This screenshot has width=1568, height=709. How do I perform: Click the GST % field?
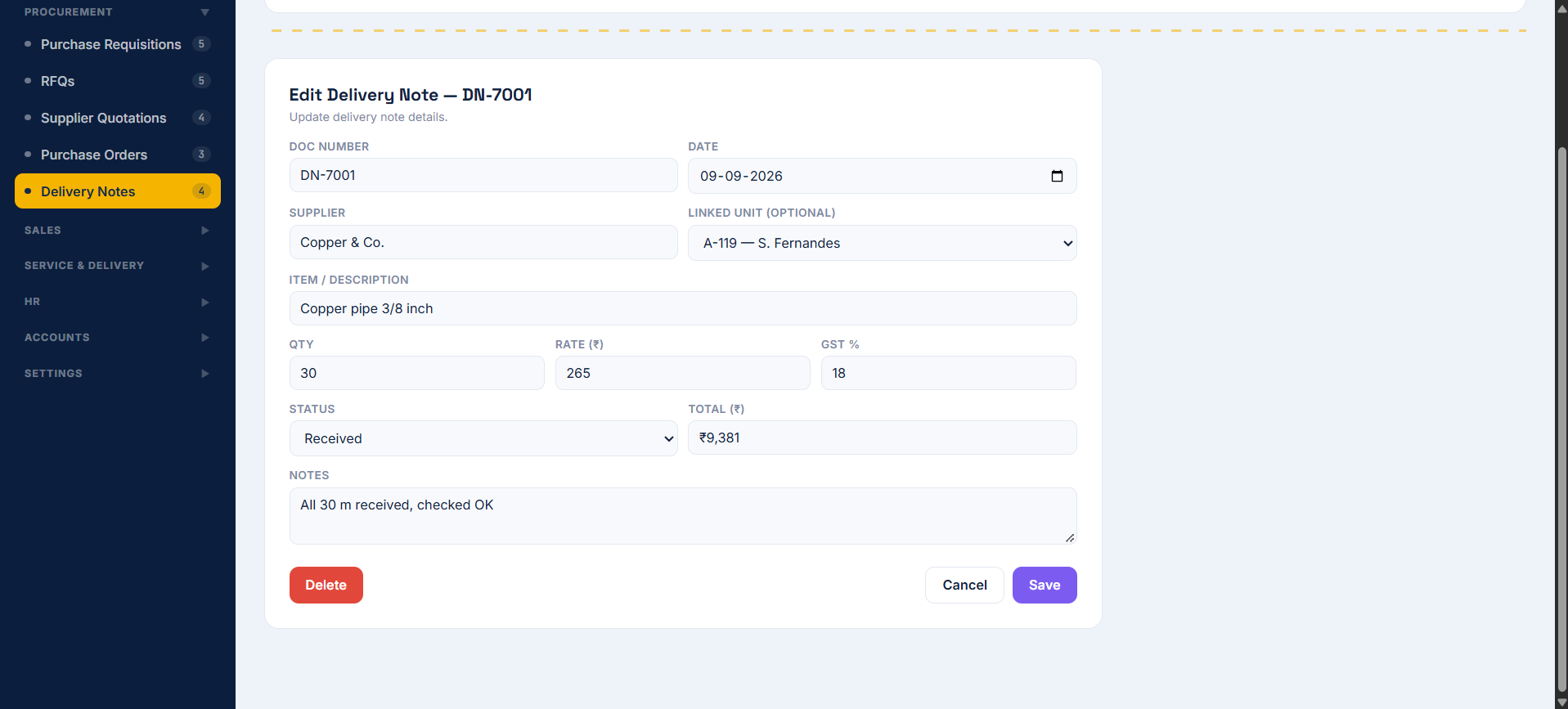click(x=949, y=373)
